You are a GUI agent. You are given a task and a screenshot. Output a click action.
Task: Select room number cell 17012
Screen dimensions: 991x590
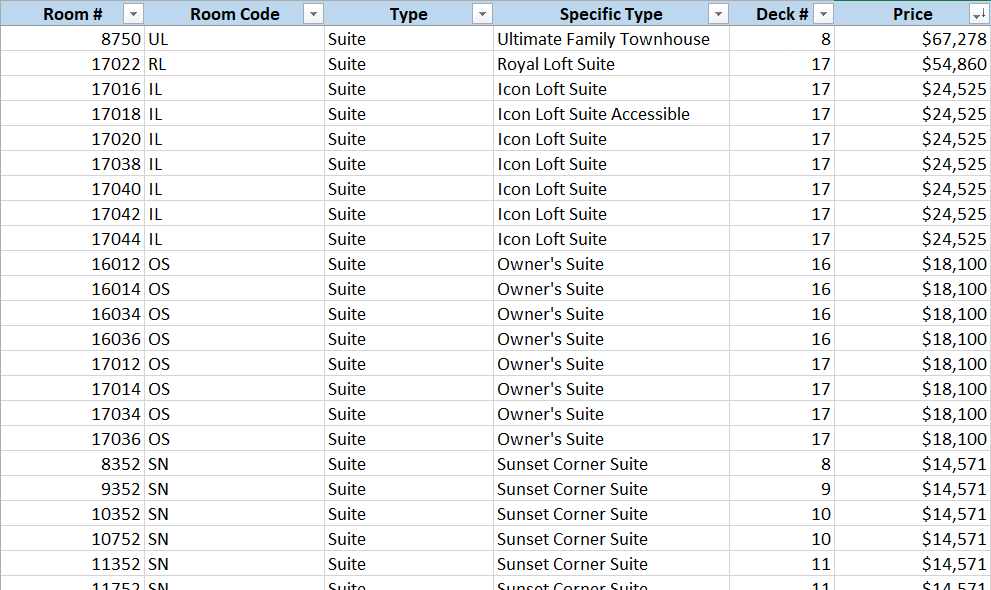[x=73, y=364]
